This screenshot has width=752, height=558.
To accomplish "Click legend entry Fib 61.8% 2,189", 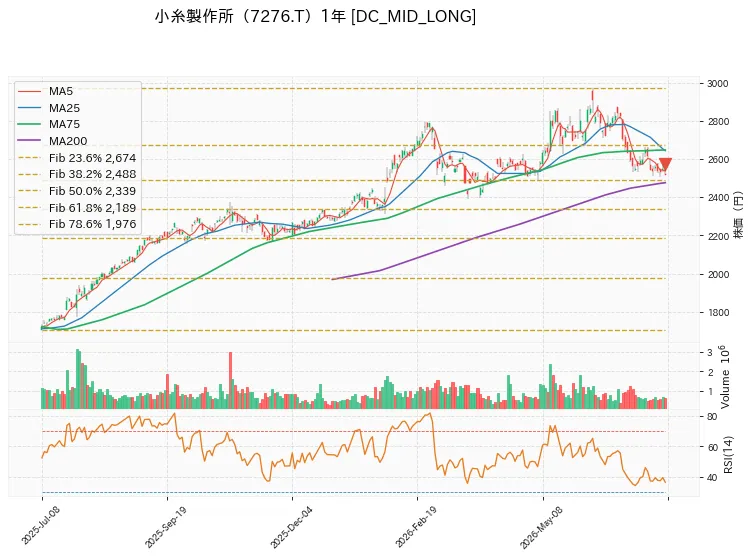I will tap(77, 208).
